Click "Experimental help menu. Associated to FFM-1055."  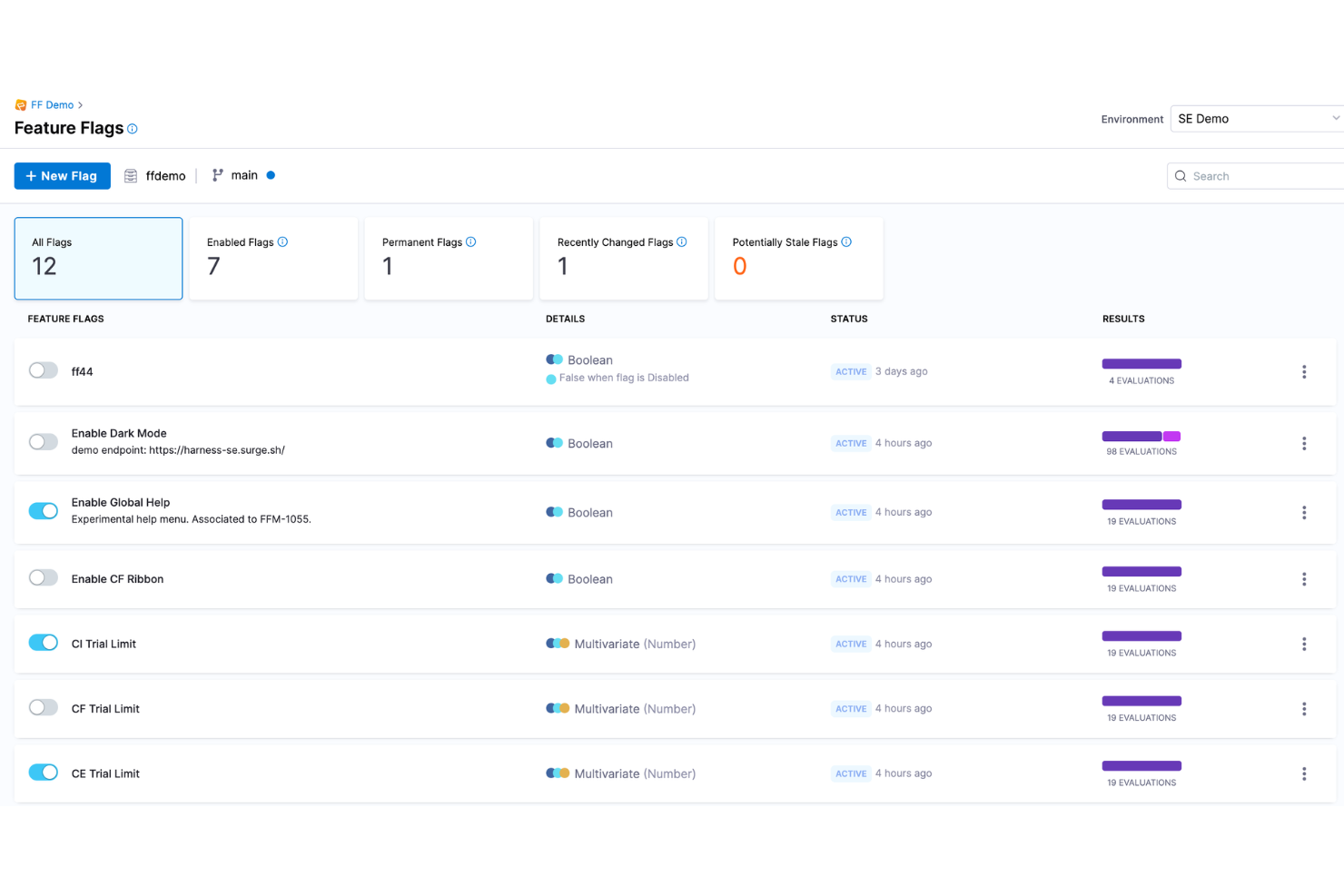click(x=192, y=519)
